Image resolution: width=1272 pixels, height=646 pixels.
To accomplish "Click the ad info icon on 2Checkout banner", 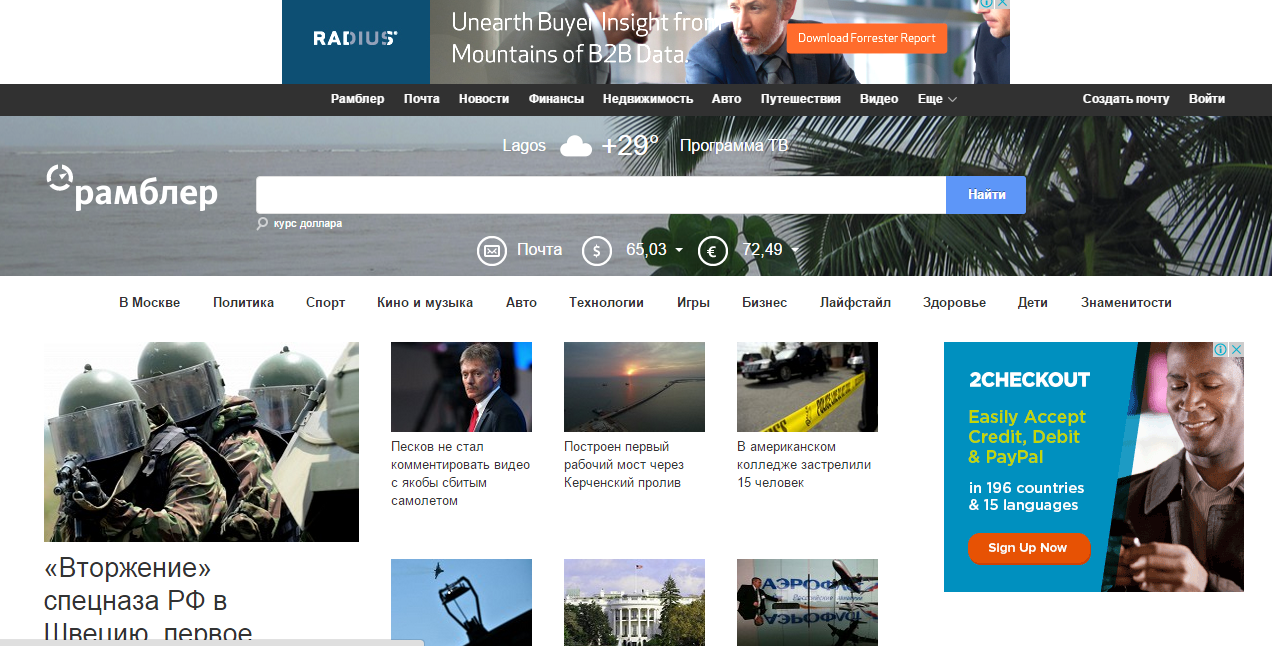I will (1221, 350).
